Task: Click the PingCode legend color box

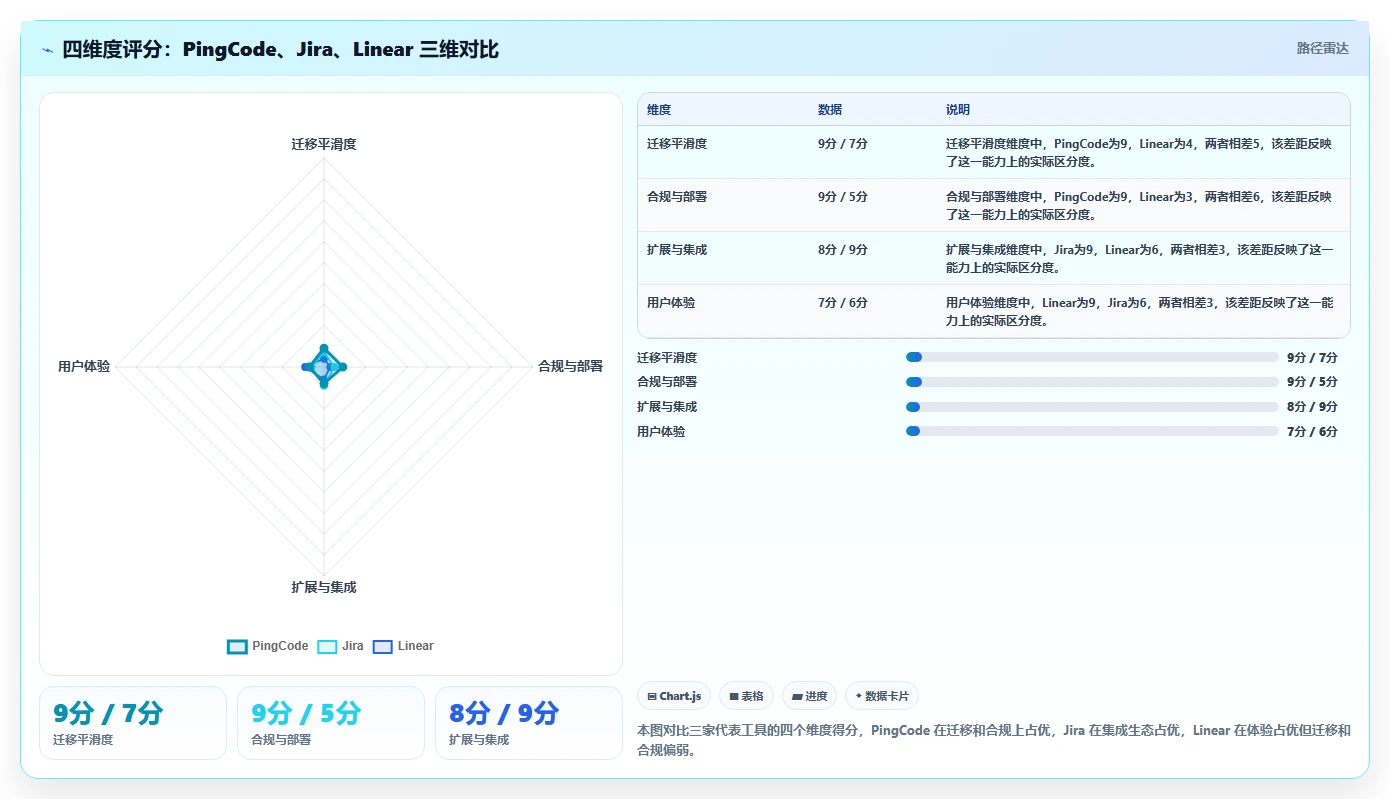Action: (237, 647)
